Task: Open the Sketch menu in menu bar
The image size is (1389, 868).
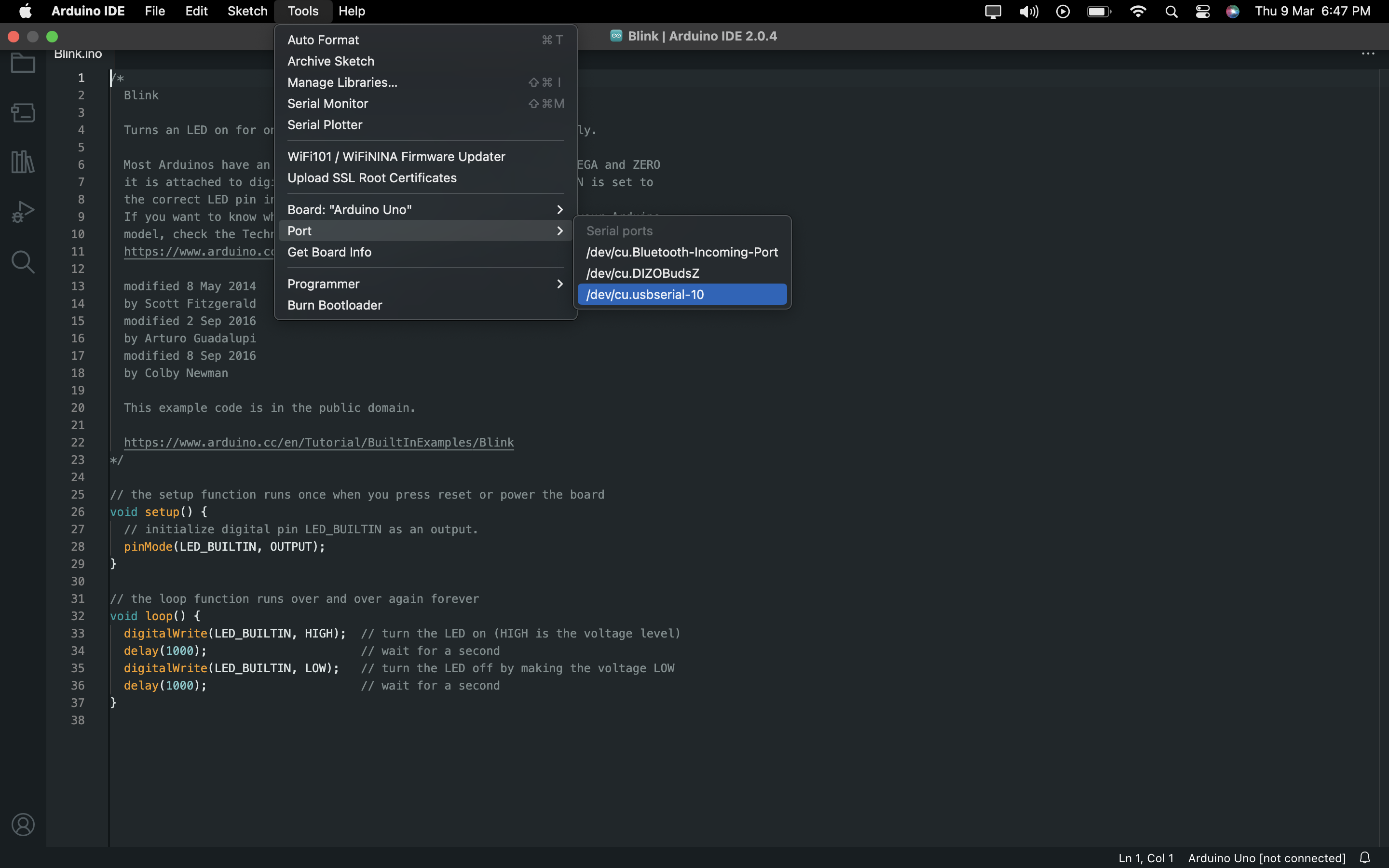Action: coord(247,11)
